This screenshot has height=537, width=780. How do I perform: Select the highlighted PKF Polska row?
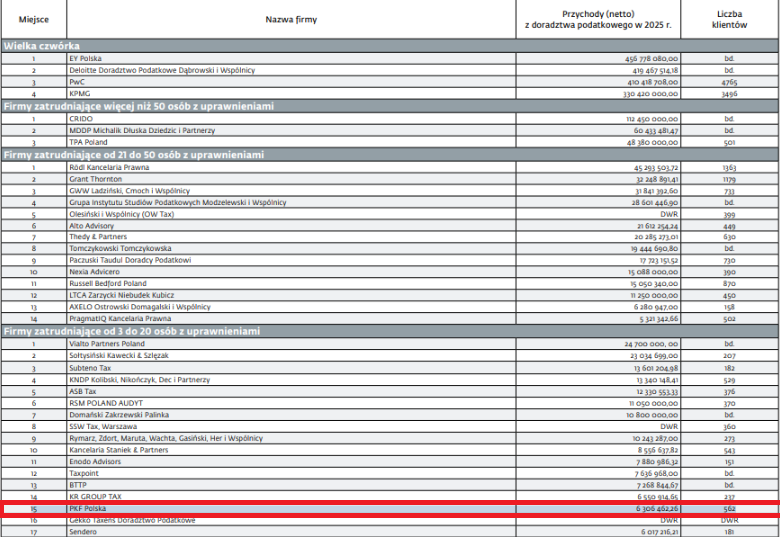[x=390, y=508]
